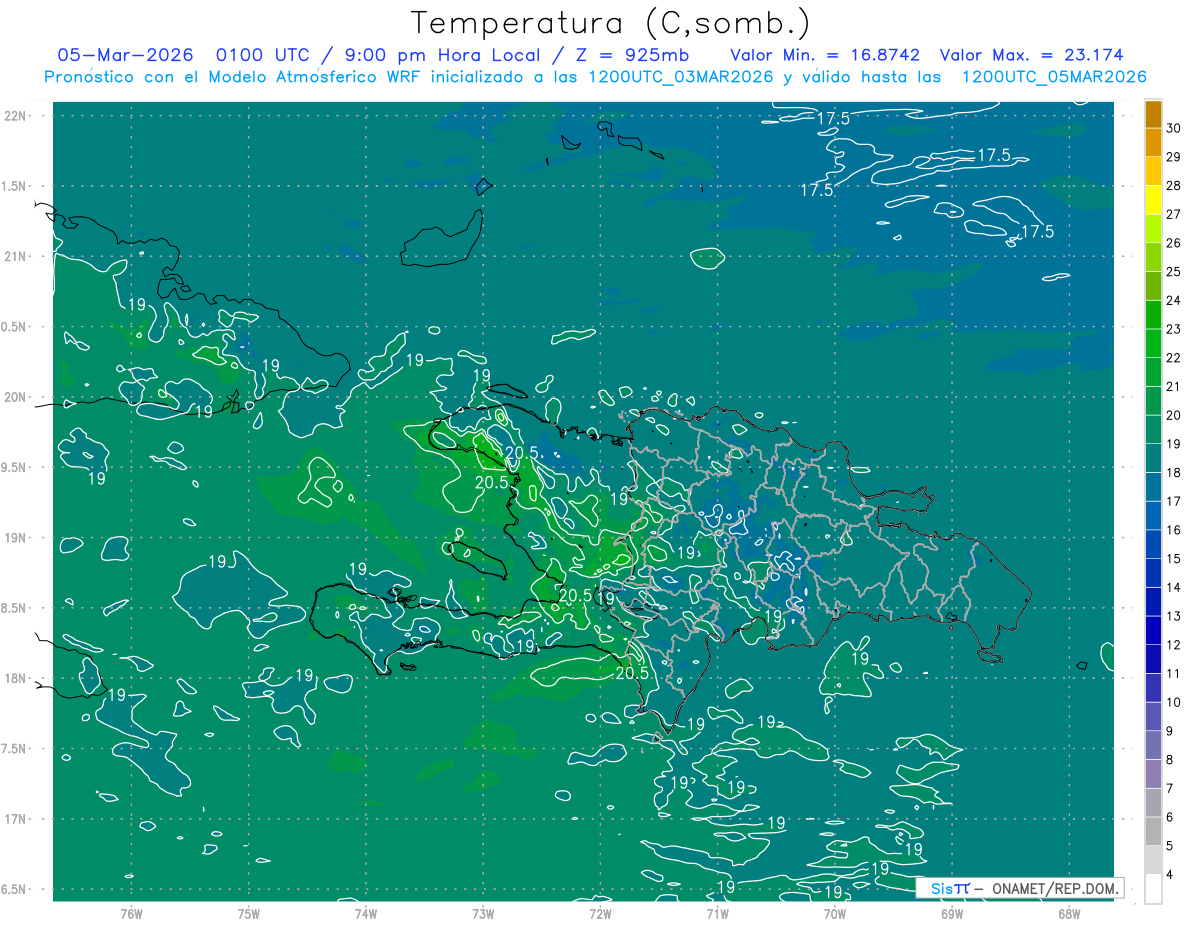
Task: Click the title 'Temperatura (C,somb.)'
Action: click(610, 23)
